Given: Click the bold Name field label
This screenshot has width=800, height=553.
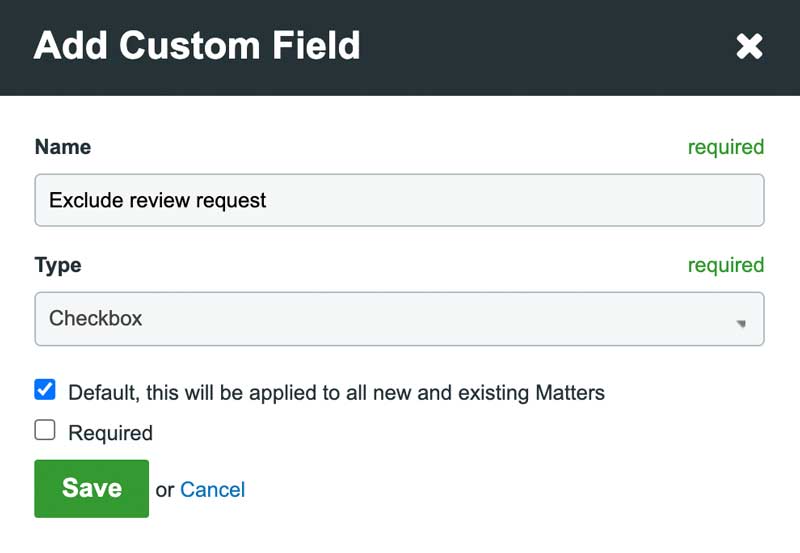Looking at the screenshot, I should pos(62,147).
